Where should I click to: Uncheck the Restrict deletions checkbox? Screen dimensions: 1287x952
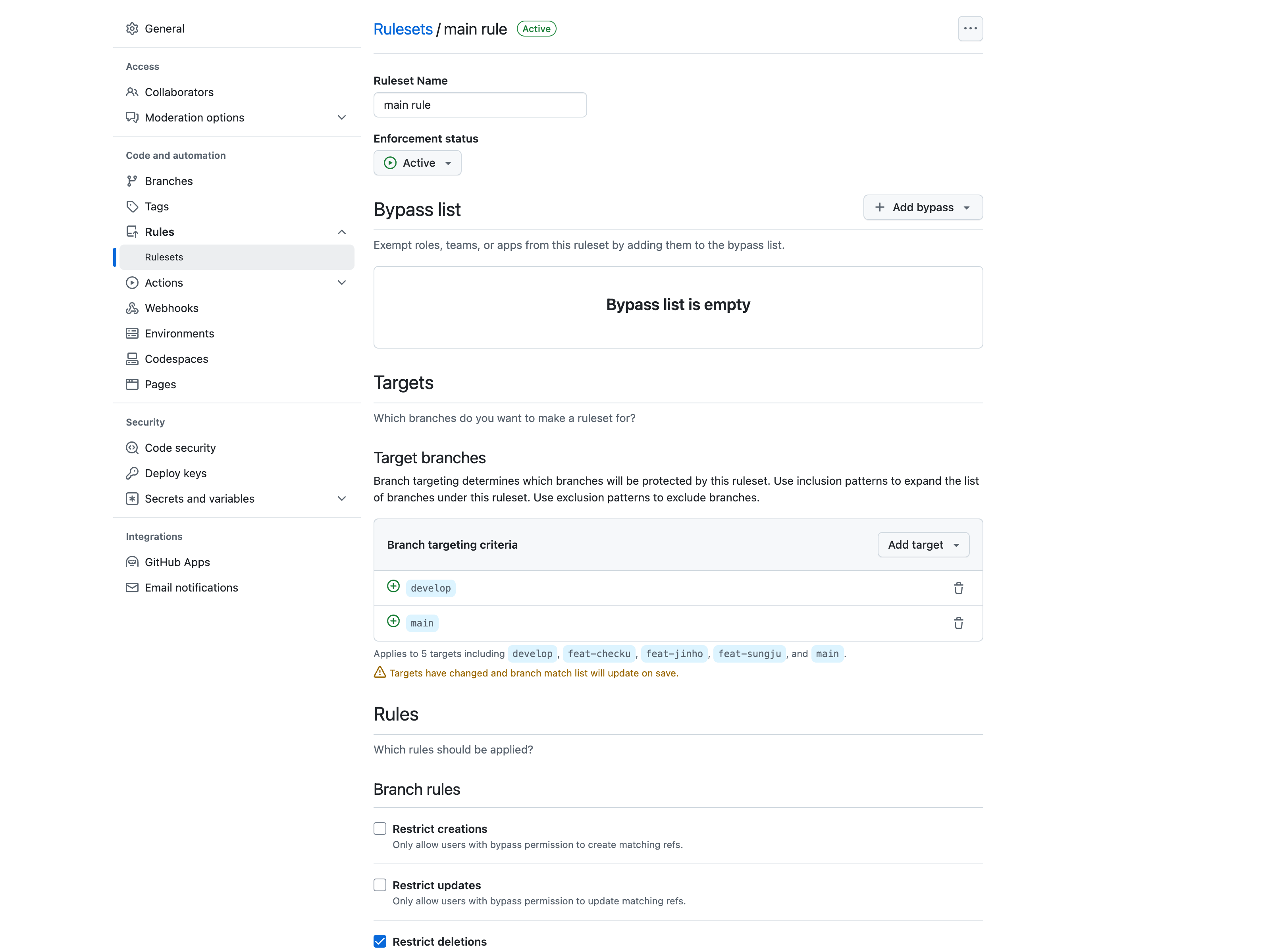point(380,941)
